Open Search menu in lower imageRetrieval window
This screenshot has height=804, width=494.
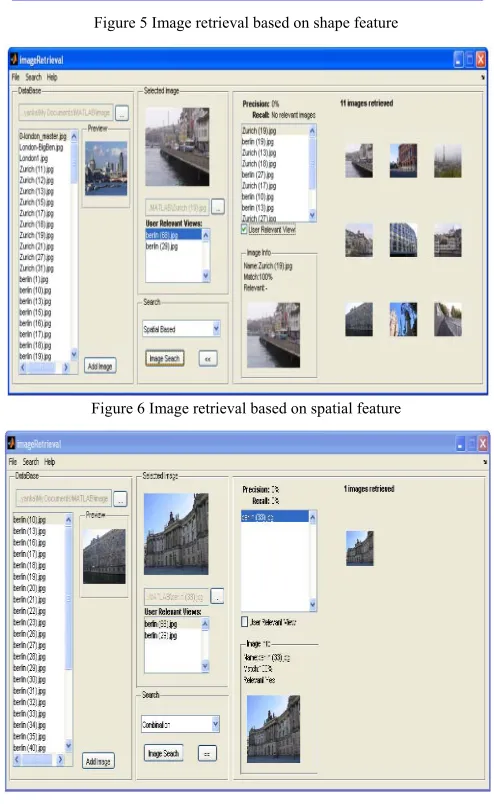31,461
